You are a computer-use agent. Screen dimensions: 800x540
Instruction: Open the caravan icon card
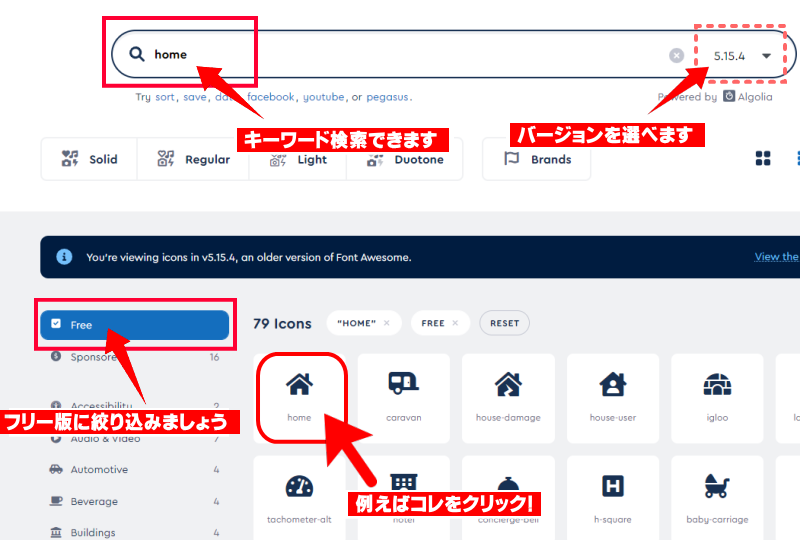pos(404,398)
